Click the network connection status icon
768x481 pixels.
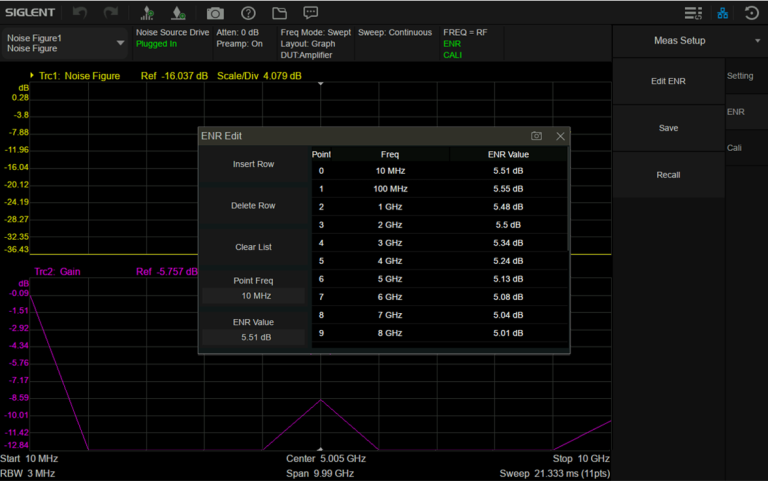[722, 13]
